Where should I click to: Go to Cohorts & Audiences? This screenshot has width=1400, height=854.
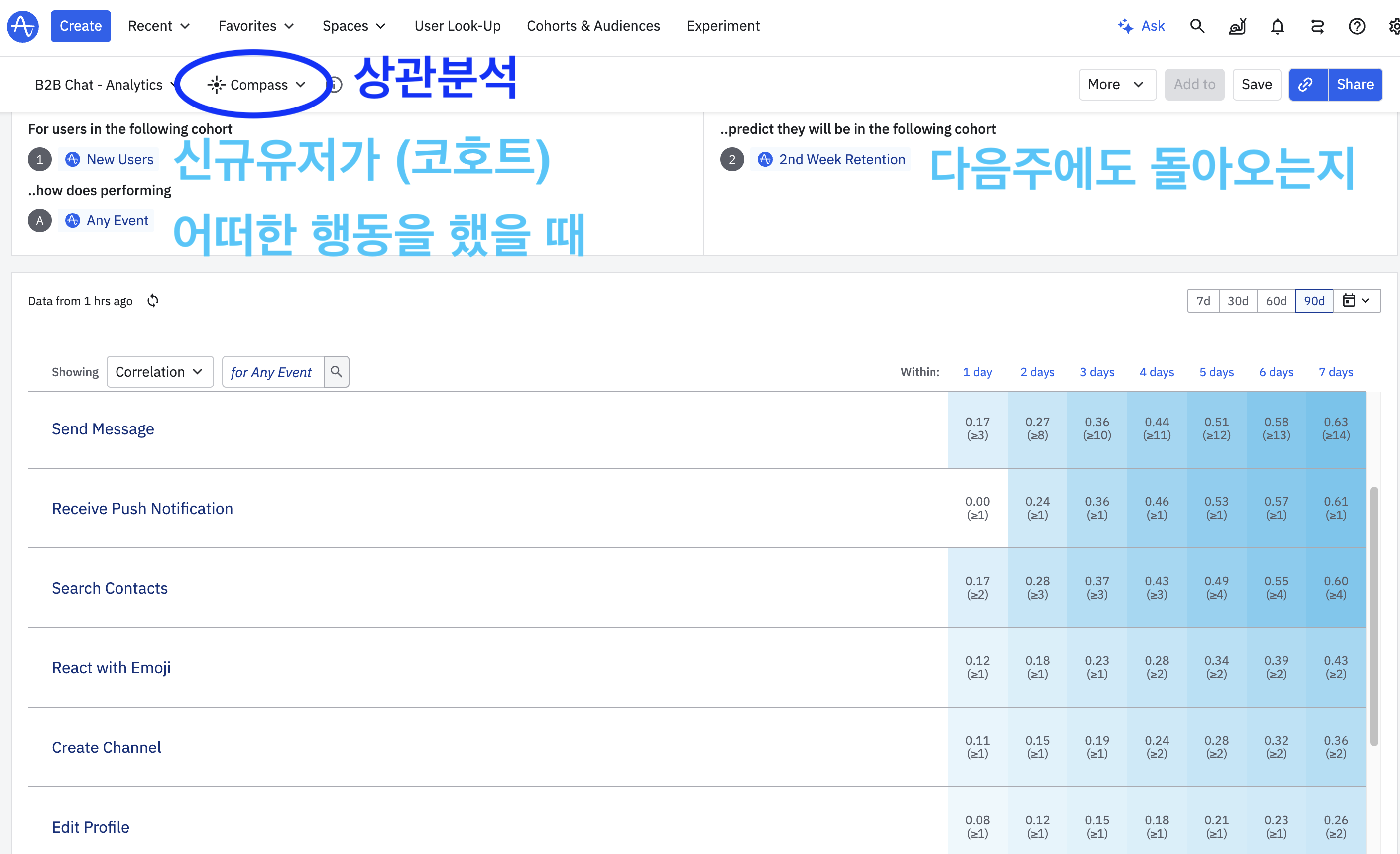pos(593,26)
